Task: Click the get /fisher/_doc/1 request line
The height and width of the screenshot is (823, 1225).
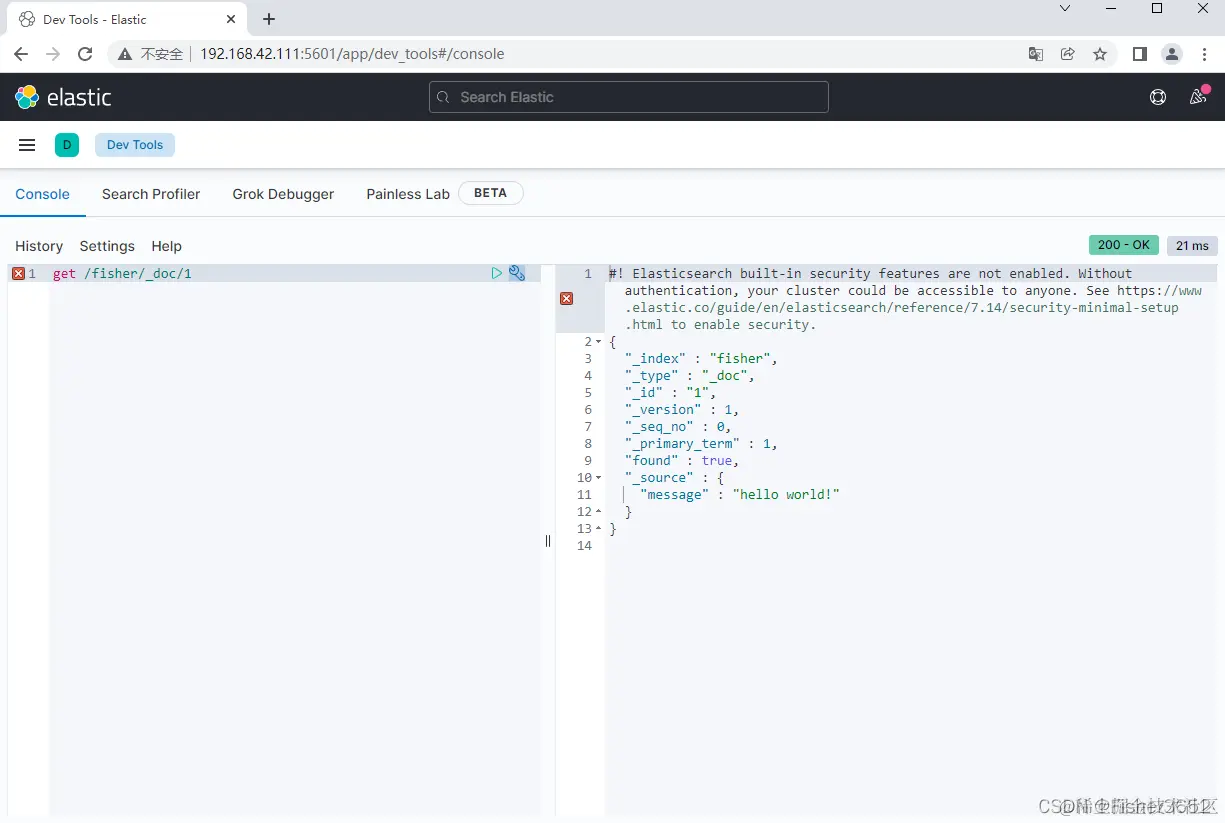Action: point(122,273)
